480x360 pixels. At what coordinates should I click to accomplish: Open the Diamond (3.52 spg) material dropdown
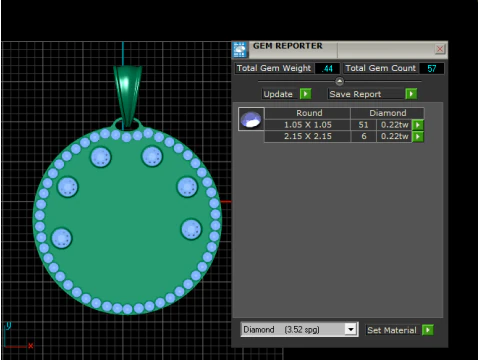click(x=299, y=330)
